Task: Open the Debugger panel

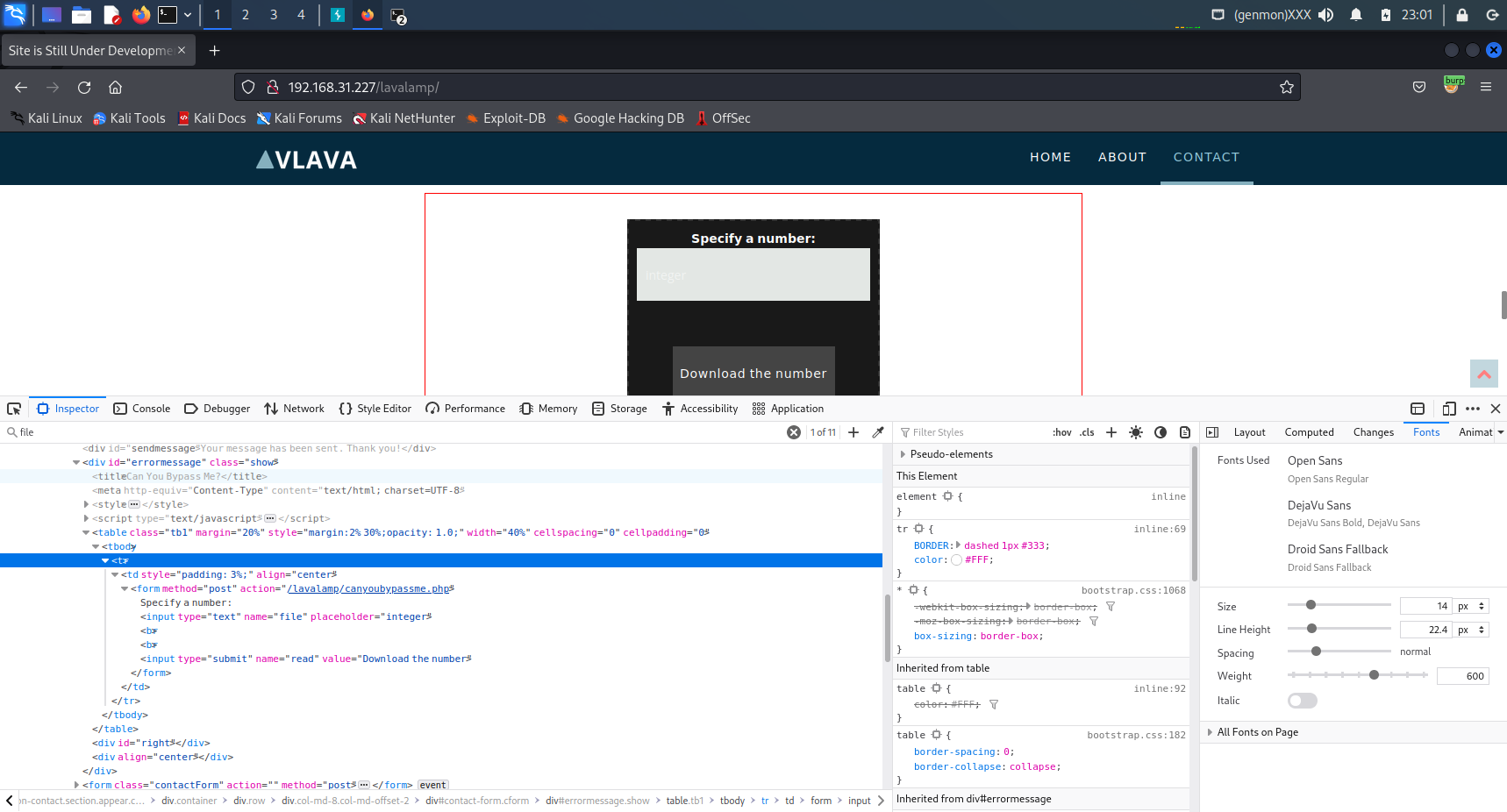Action: [218, 409]
